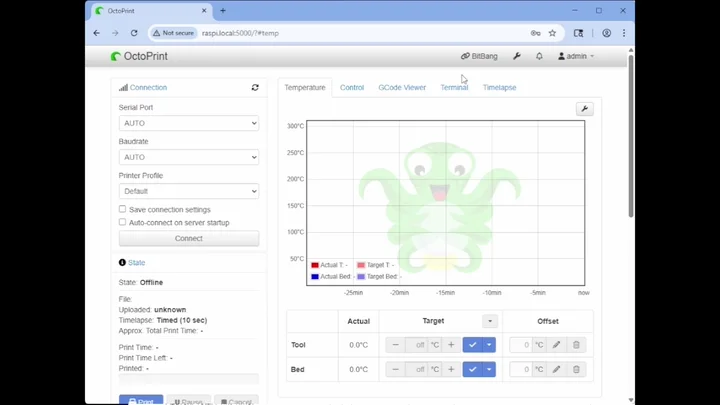Enable Auto-connect on server startup checkbox
720x405 pixels.
[x=122, y=222]
